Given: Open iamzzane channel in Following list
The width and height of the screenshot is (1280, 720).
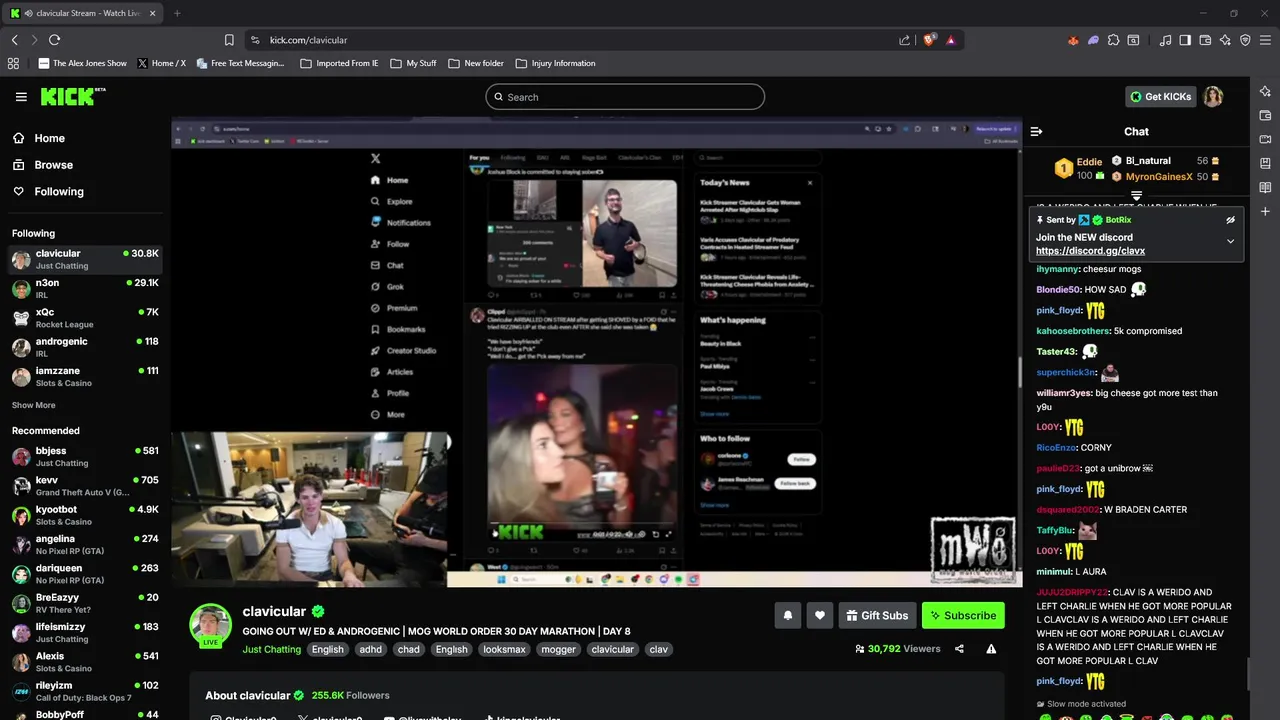Looking at the screenshot, I should pos(84,376).
